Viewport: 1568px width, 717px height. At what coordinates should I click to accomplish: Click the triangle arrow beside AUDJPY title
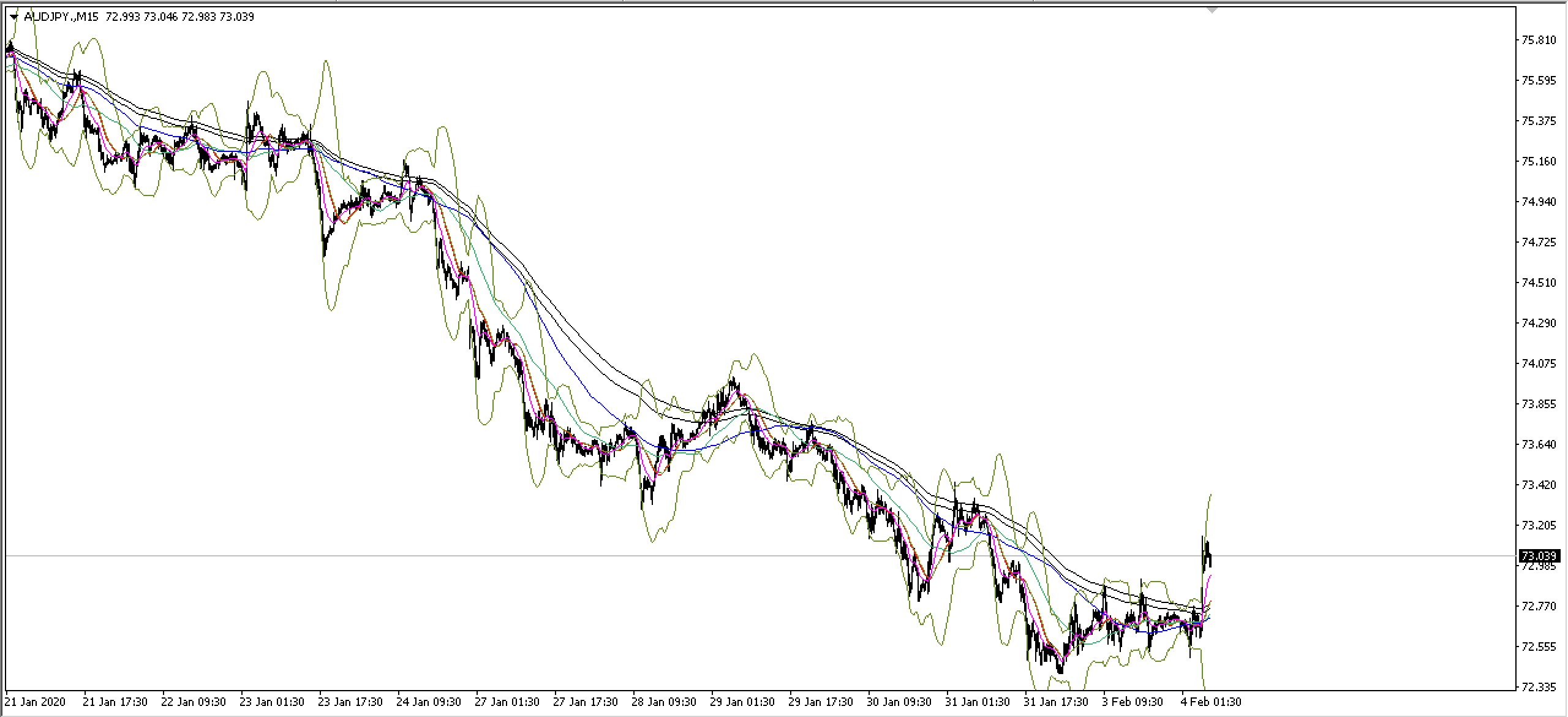[14, 17]
